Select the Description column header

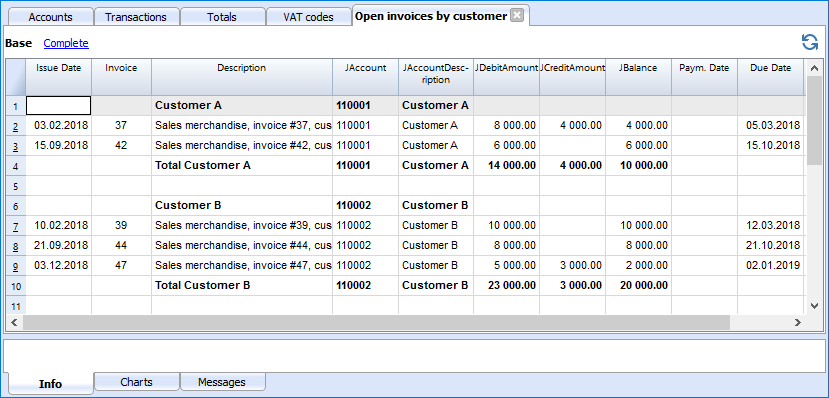point(242,77)
